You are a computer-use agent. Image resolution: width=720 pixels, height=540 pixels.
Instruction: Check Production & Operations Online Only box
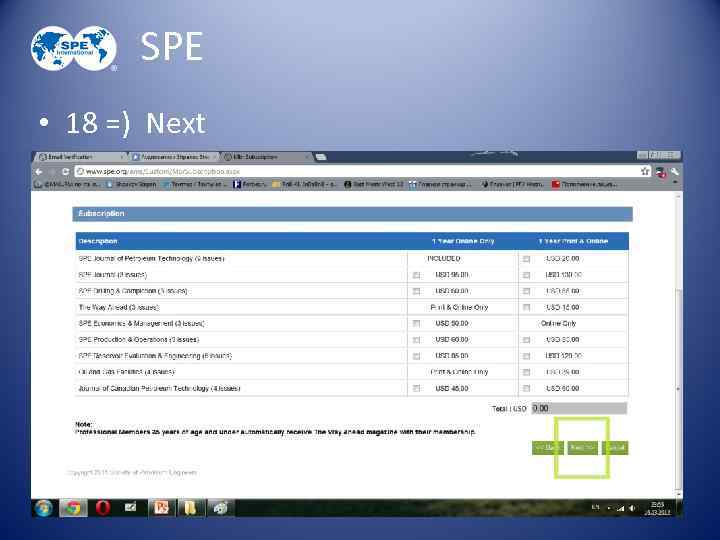click(416, 340)
